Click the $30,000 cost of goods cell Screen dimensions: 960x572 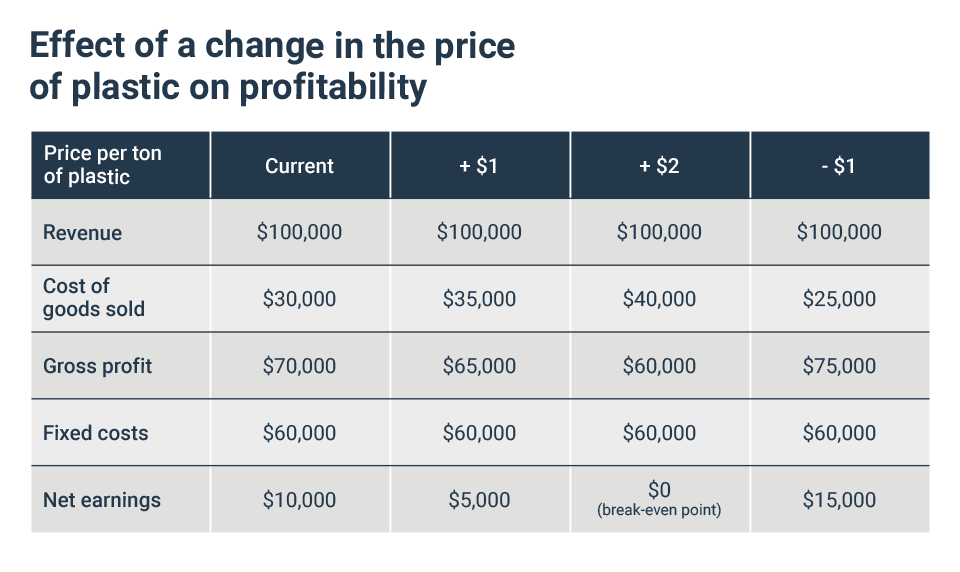tap(299, 299)
